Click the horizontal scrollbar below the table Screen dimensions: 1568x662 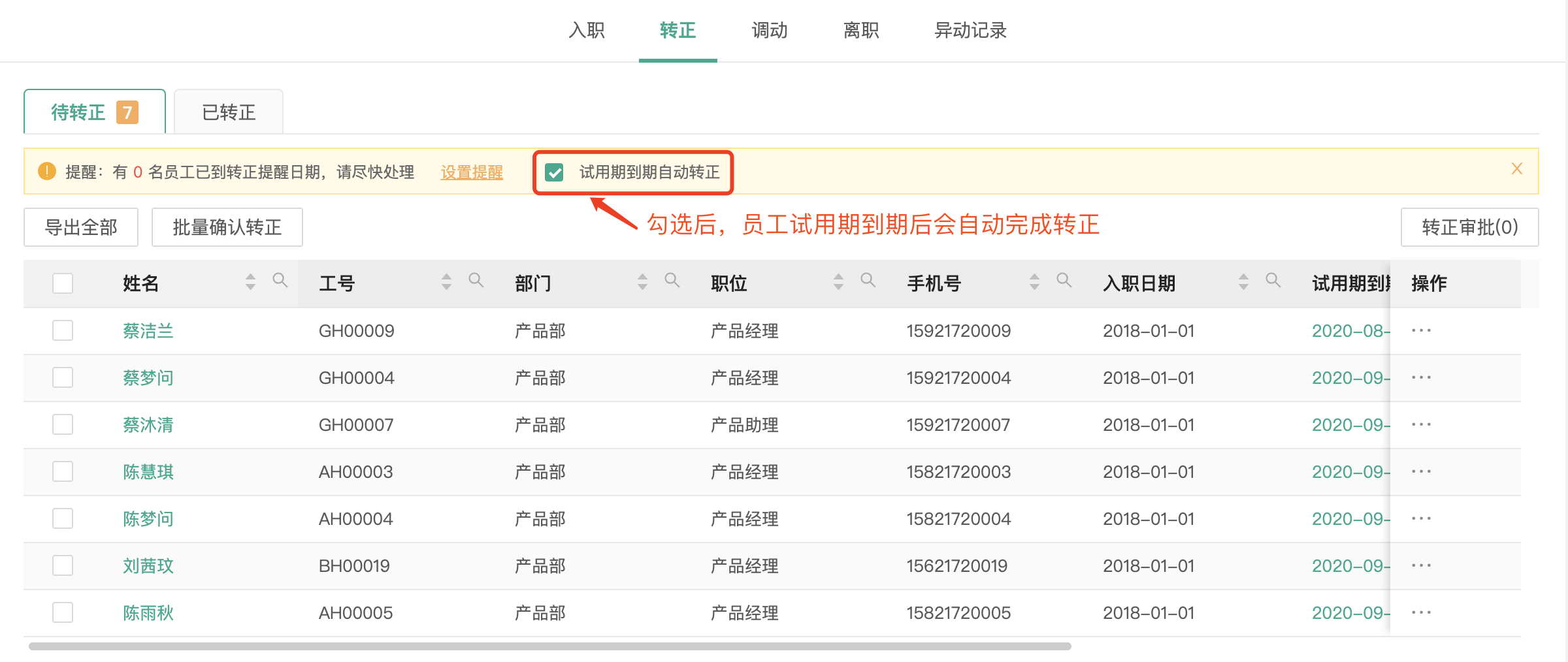pos(550,646)
